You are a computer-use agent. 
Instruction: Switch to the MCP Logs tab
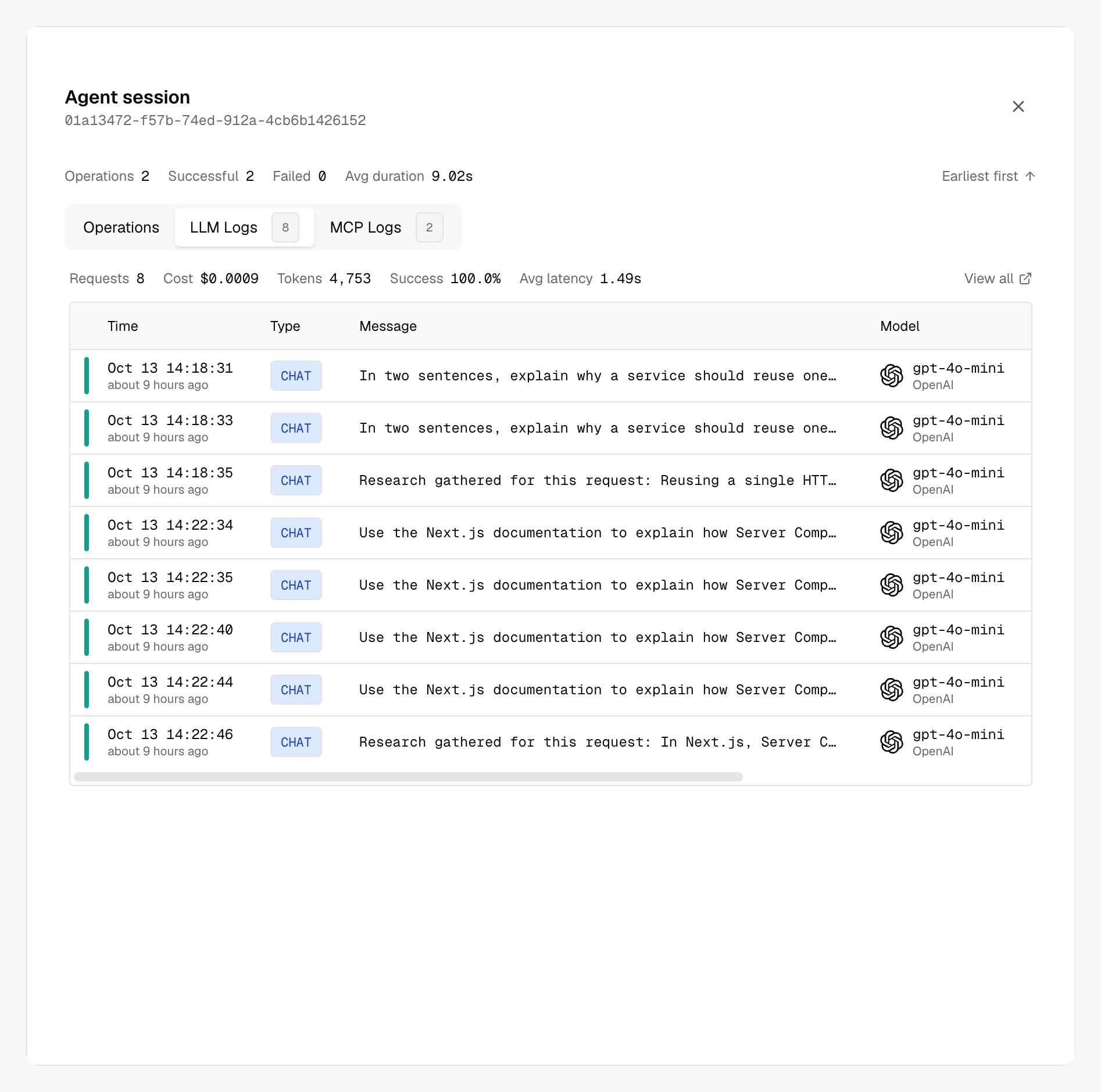pyautogui.click(x=386, y=227)
